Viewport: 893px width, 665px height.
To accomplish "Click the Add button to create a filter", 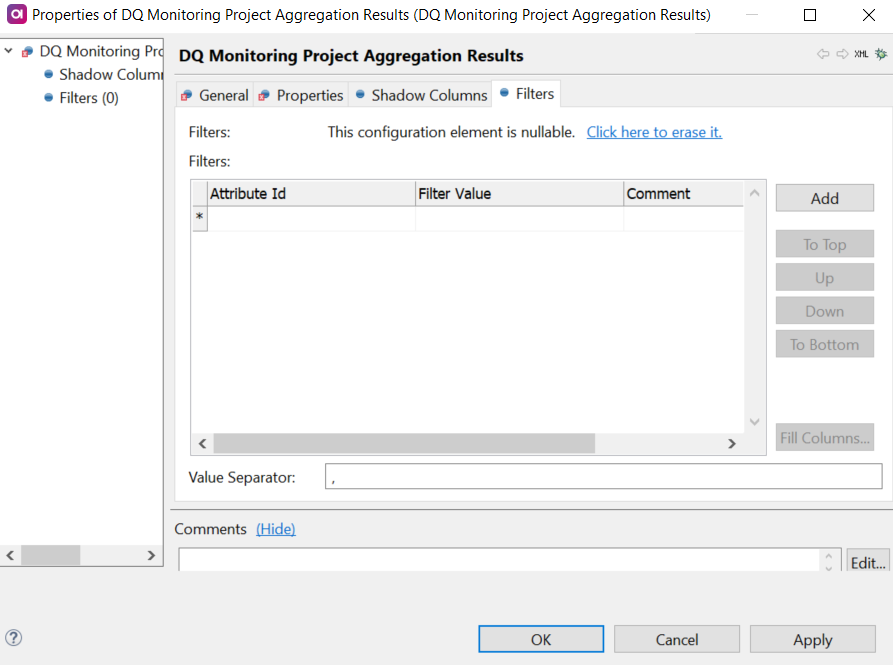I will click(824, 197).
